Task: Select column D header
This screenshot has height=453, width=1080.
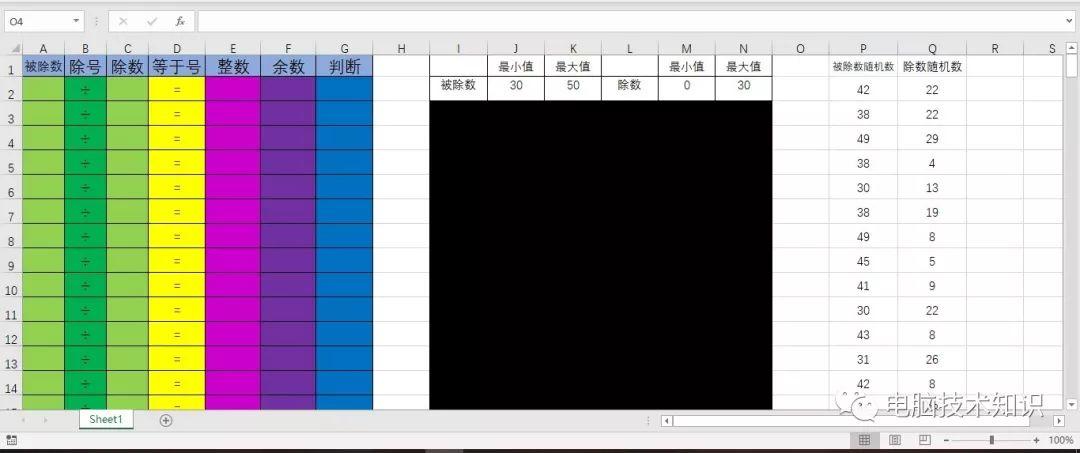Action: (177, 48)
